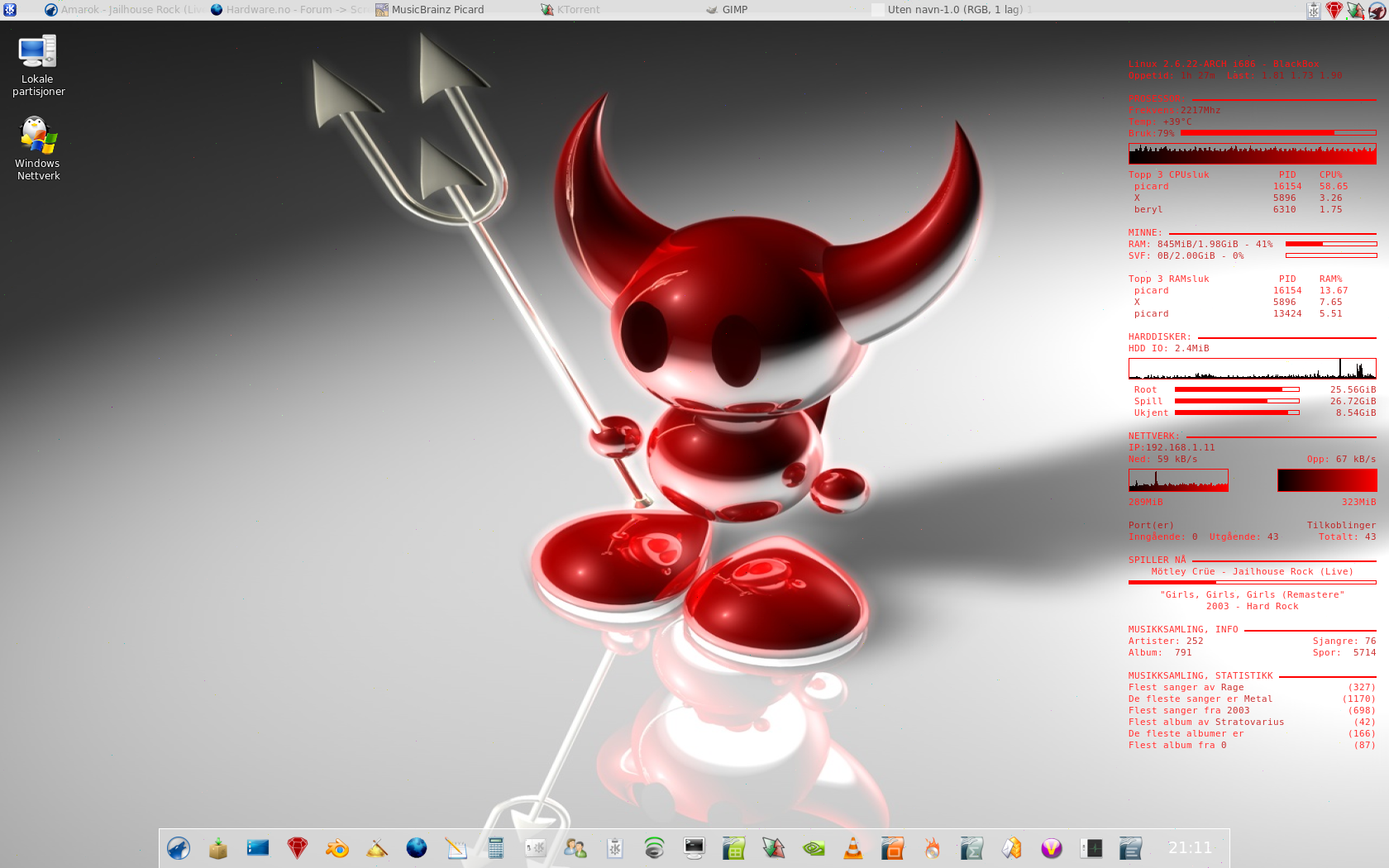The height and width of the screenshot is (868, 1389).
Task: Open the gold pile cleaner icon in dock
Action: point(377,848)
